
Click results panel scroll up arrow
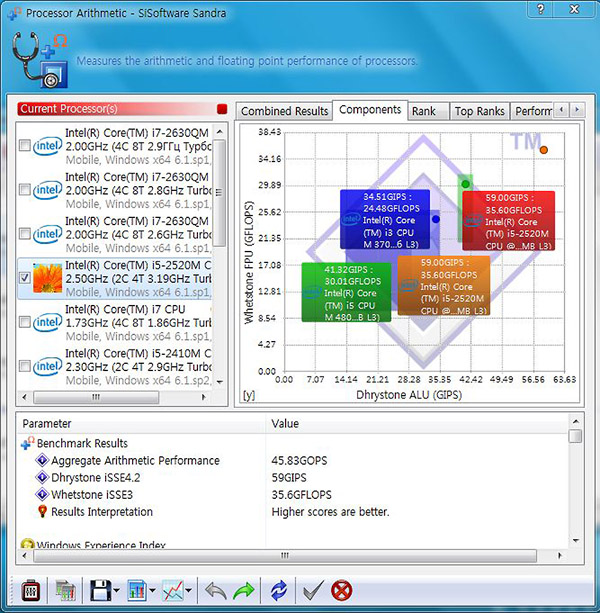click(575, 421)
